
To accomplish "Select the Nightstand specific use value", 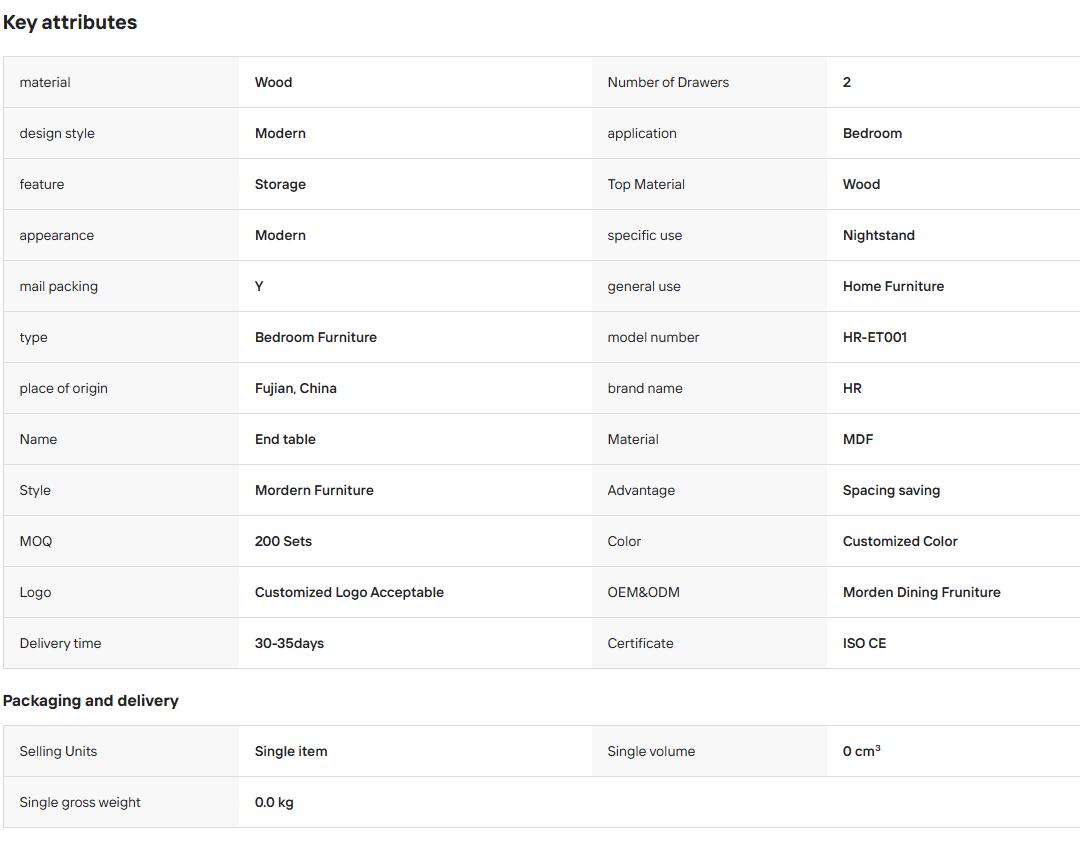I will [879, 235].
